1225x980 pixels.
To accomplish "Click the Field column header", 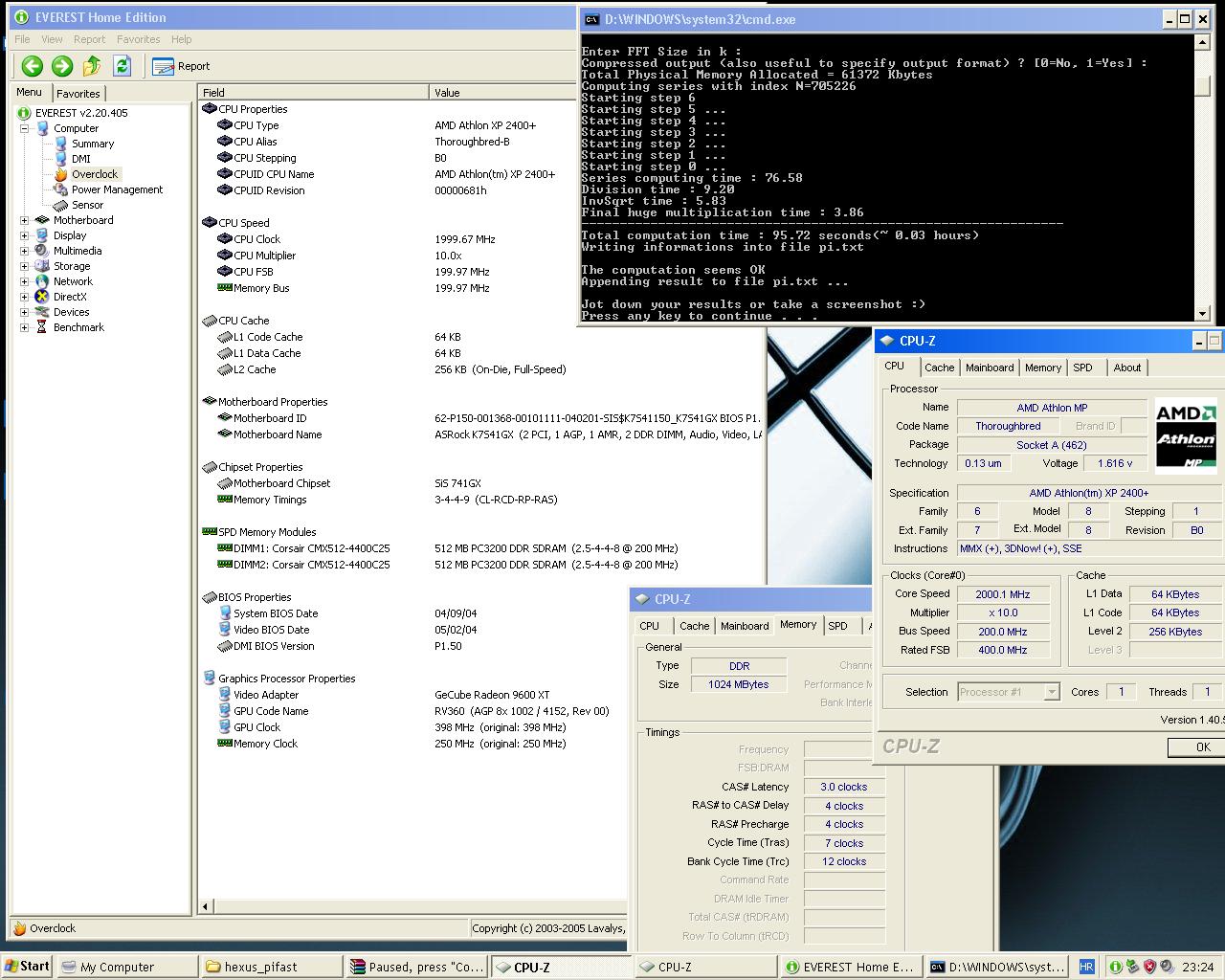I will click(314, 93).
